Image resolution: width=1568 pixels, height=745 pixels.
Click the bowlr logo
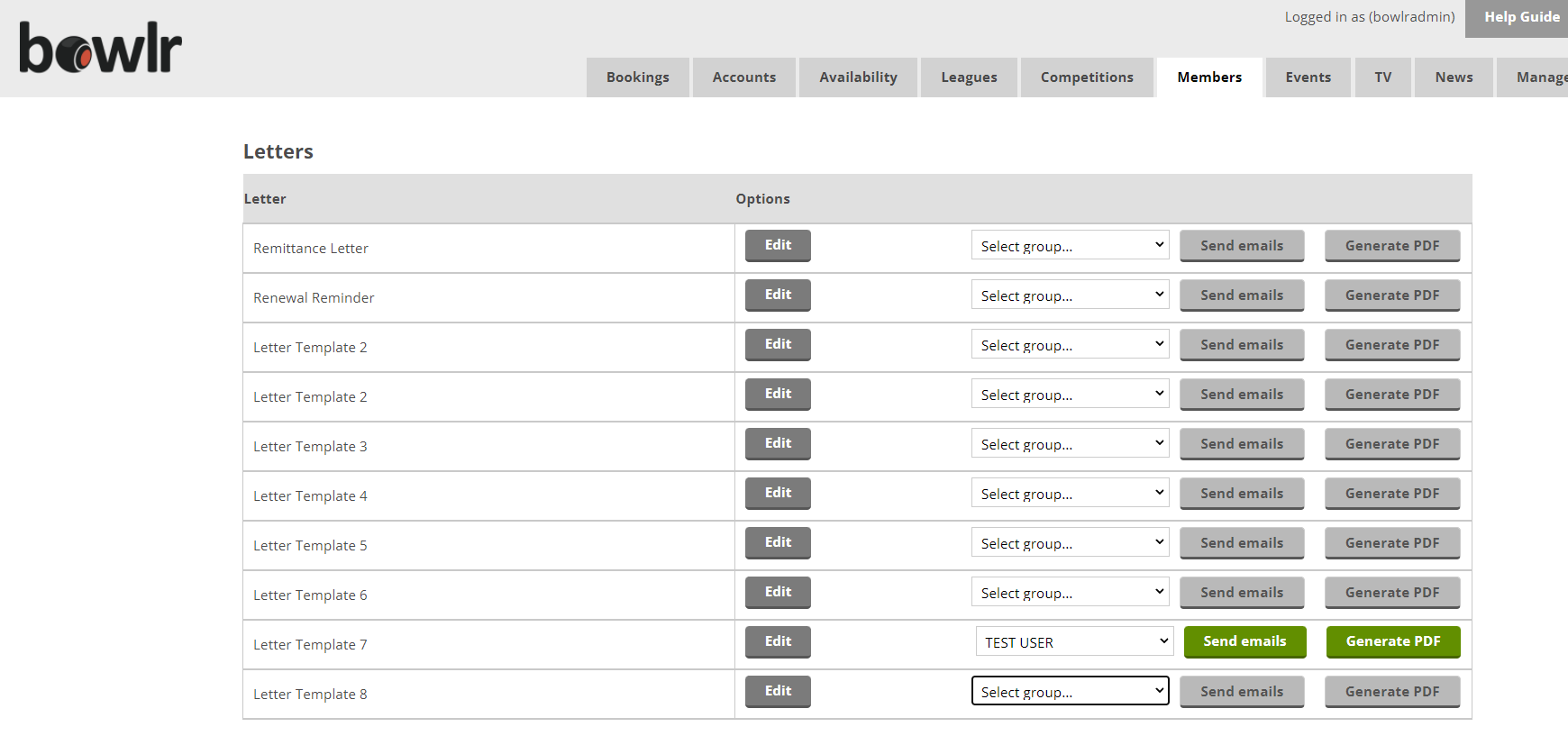[x=100, y=48]
